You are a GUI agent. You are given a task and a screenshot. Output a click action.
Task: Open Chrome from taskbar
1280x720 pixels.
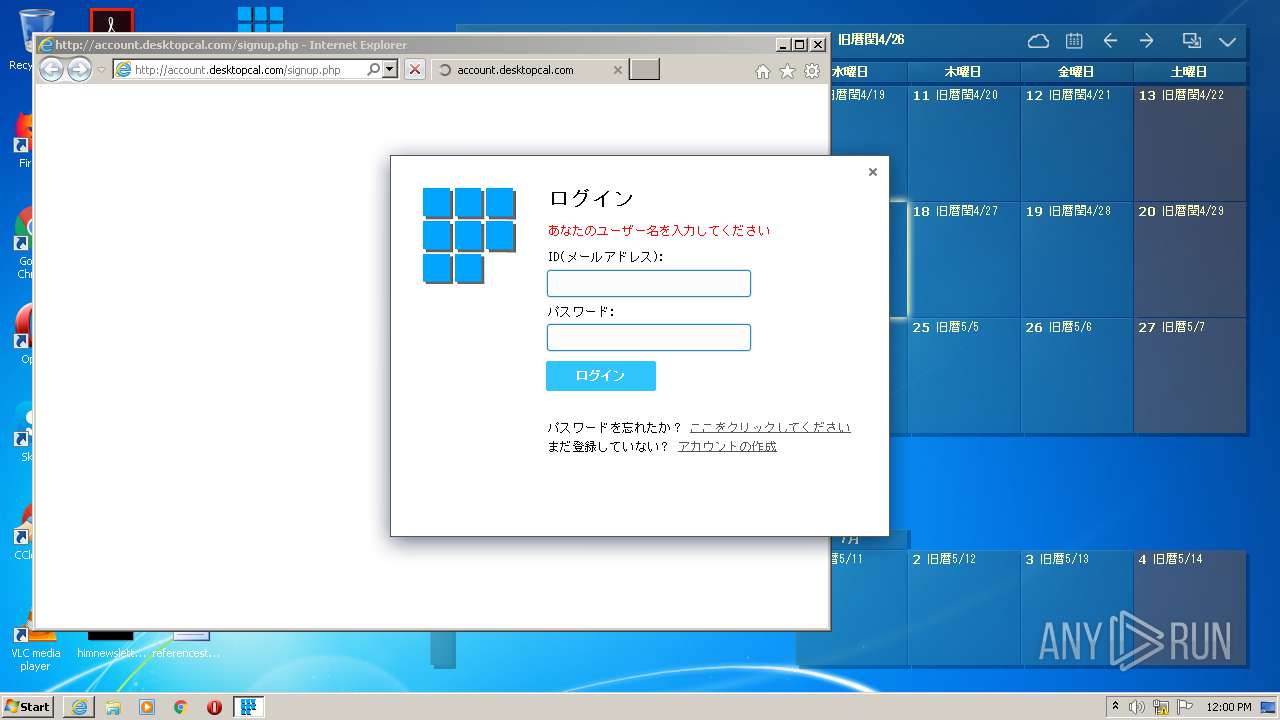click(x=181, y=707)
